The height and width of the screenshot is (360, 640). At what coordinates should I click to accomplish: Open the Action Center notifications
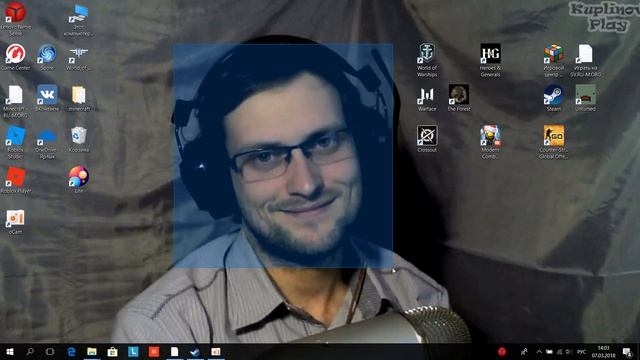point(628,351)
